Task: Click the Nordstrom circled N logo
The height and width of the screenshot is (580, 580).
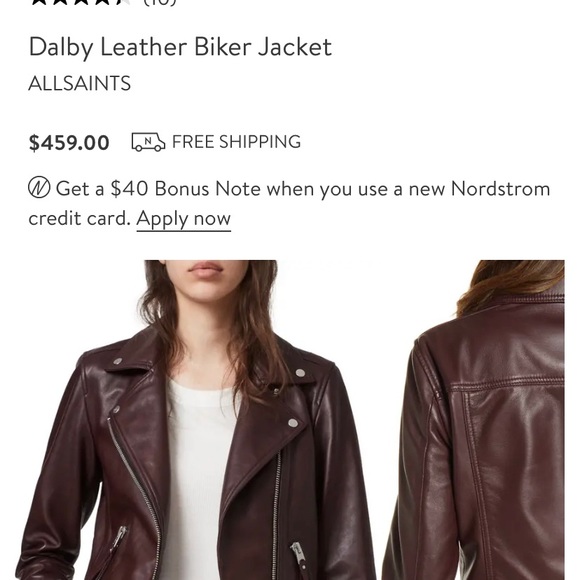Action: pos(39,188)
